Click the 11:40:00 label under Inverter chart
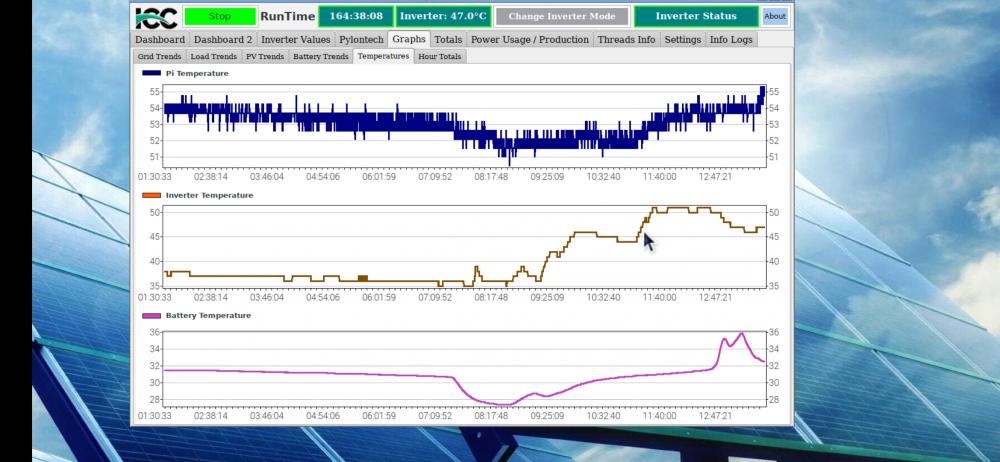 (x=659, y=297)
